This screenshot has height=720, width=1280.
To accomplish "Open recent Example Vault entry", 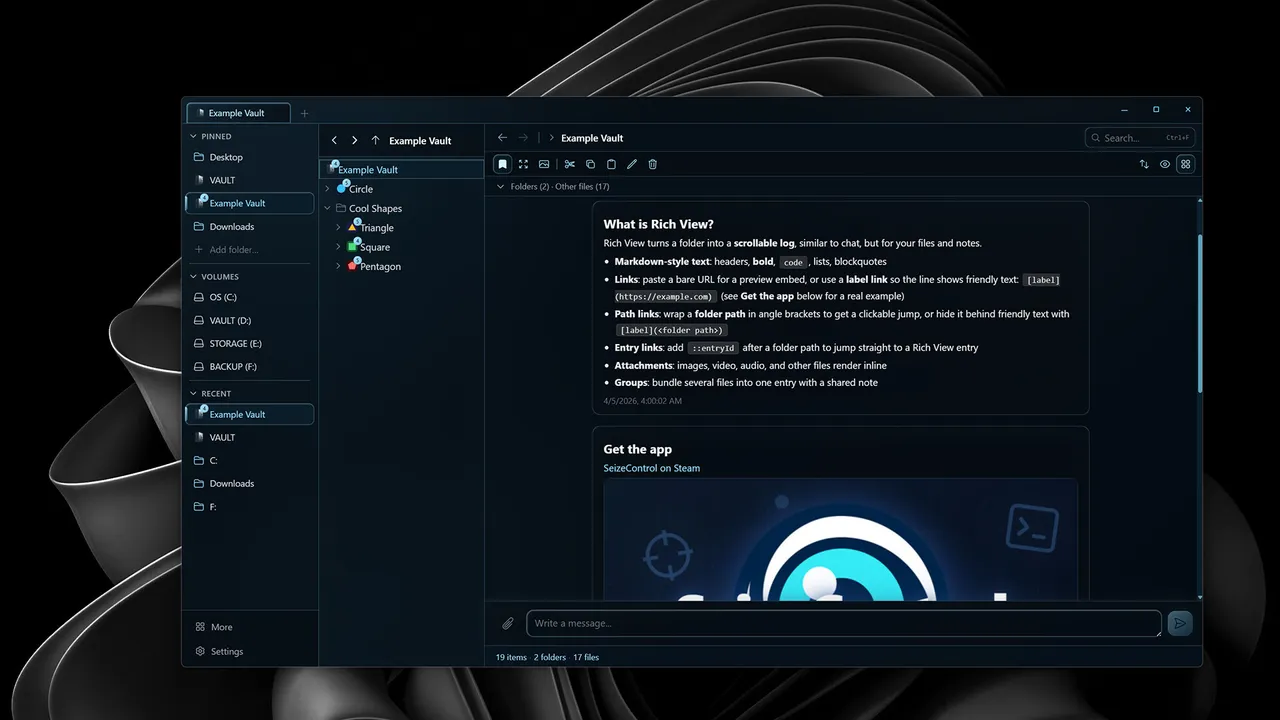I will pos(250,414).
